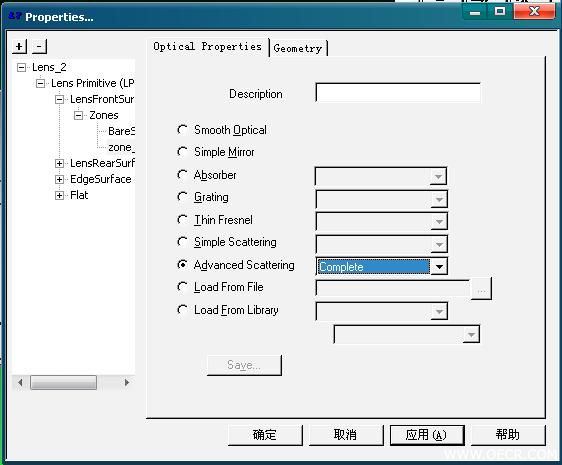This screenshot has height=465, width=562.
Task: Select the Lens_2 root tree label
Action: pyautogui.click(x=49, y=67)
